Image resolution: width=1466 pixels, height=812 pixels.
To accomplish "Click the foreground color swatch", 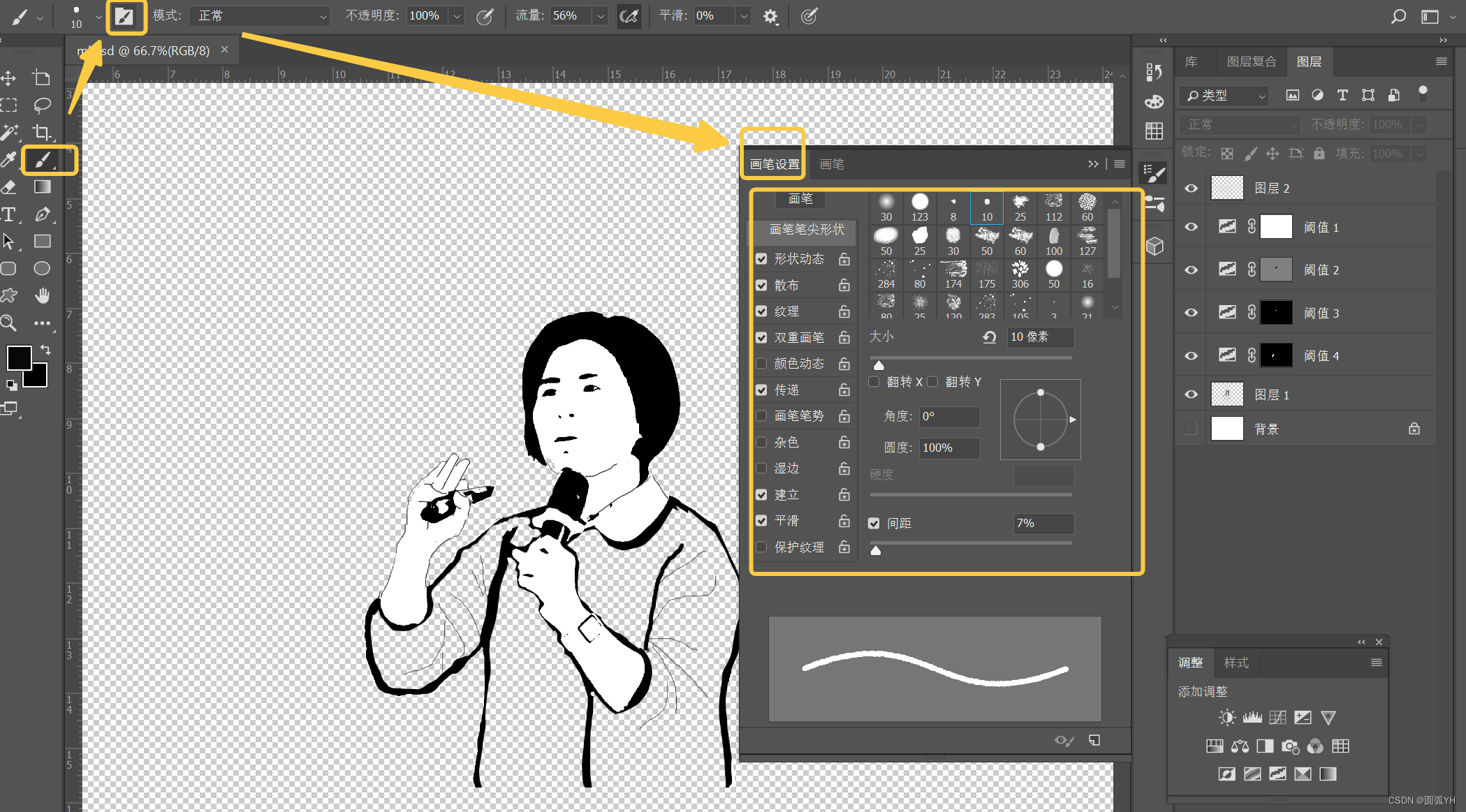I will click(20, 357).
